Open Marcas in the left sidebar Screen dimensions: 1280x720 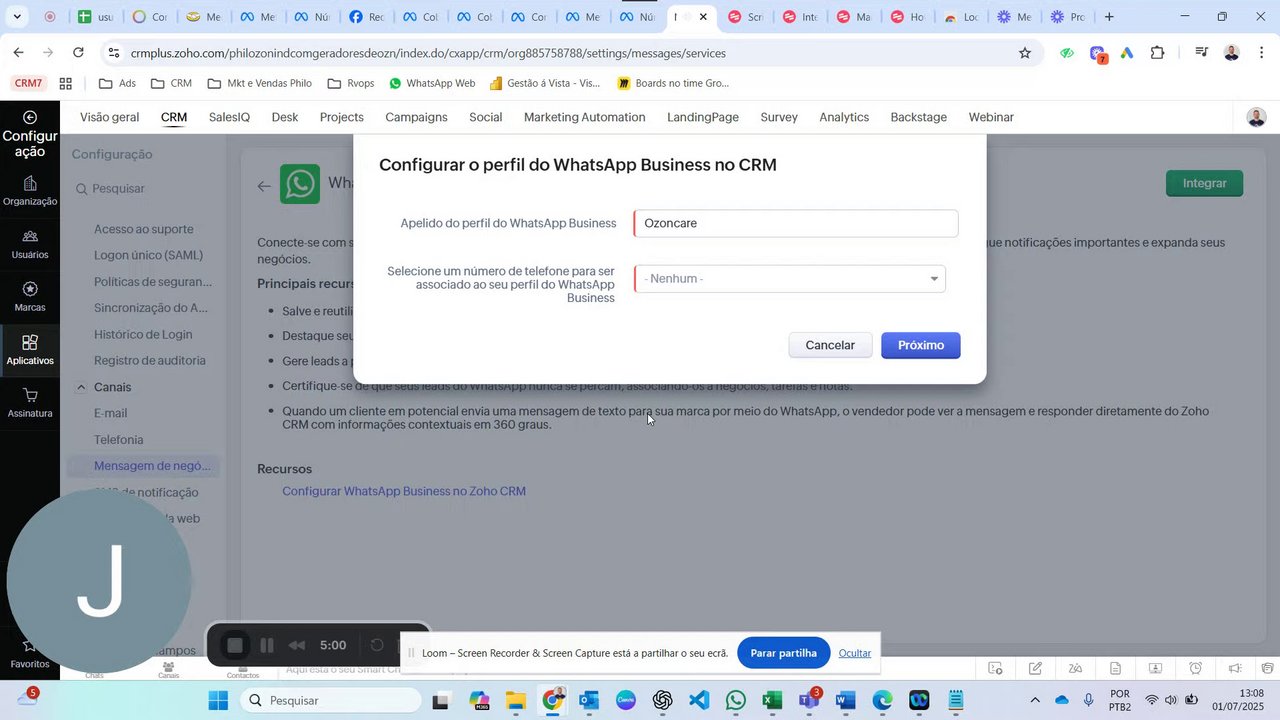pyautogui.click(x=30, y=296)
